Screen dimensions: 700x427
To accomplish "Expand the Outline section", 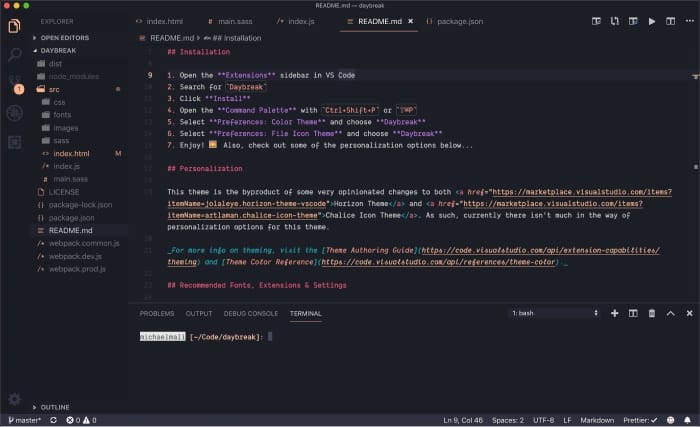I will 51,407.
